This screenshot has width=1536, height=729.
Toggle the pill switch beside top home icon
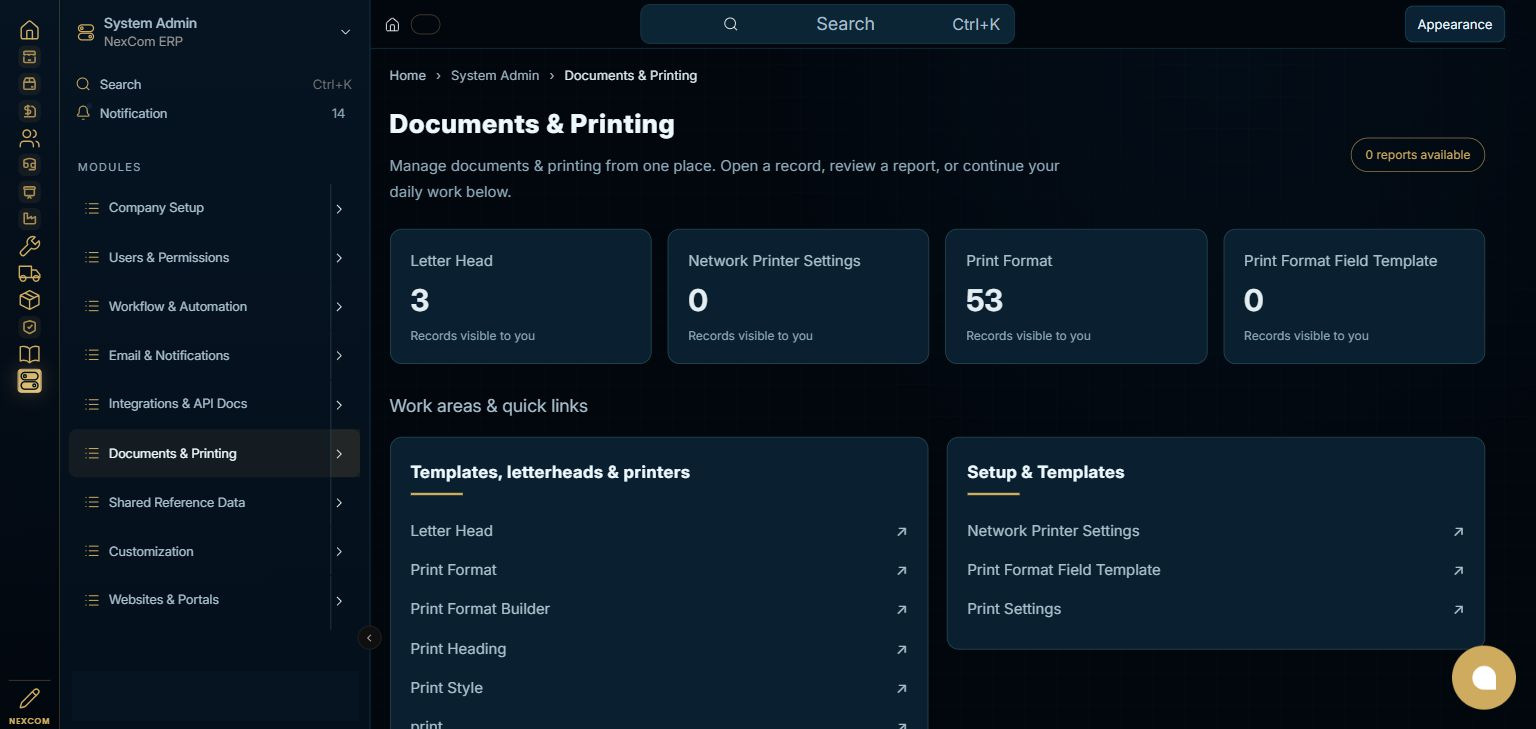click(x=425, y=25)
